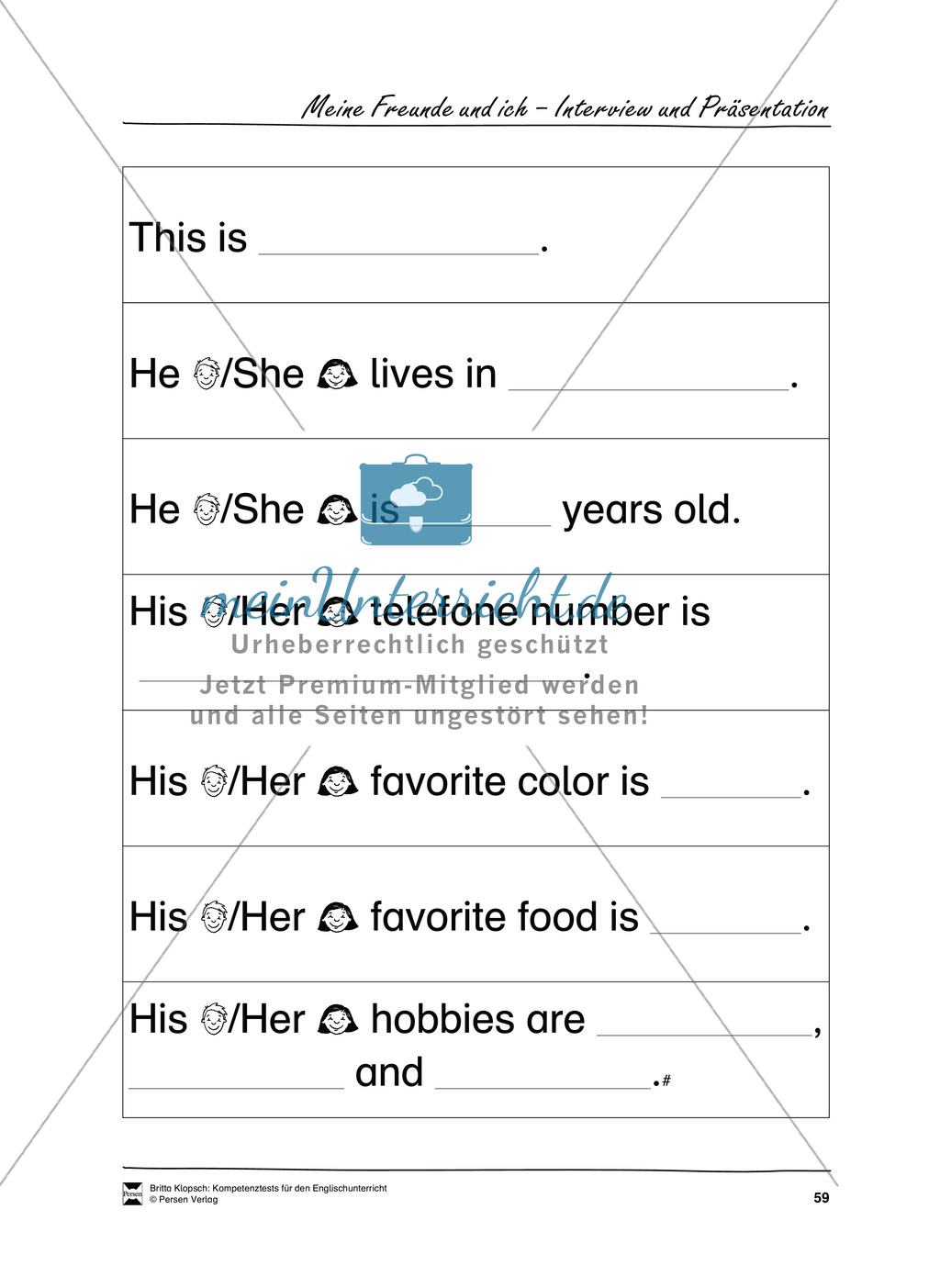This screenshot has height=1288, width=940.
Task: Click the 'Jetzt Premium-Mitglied werden' text
Action: pyautogui.click(x=420, y=685)
